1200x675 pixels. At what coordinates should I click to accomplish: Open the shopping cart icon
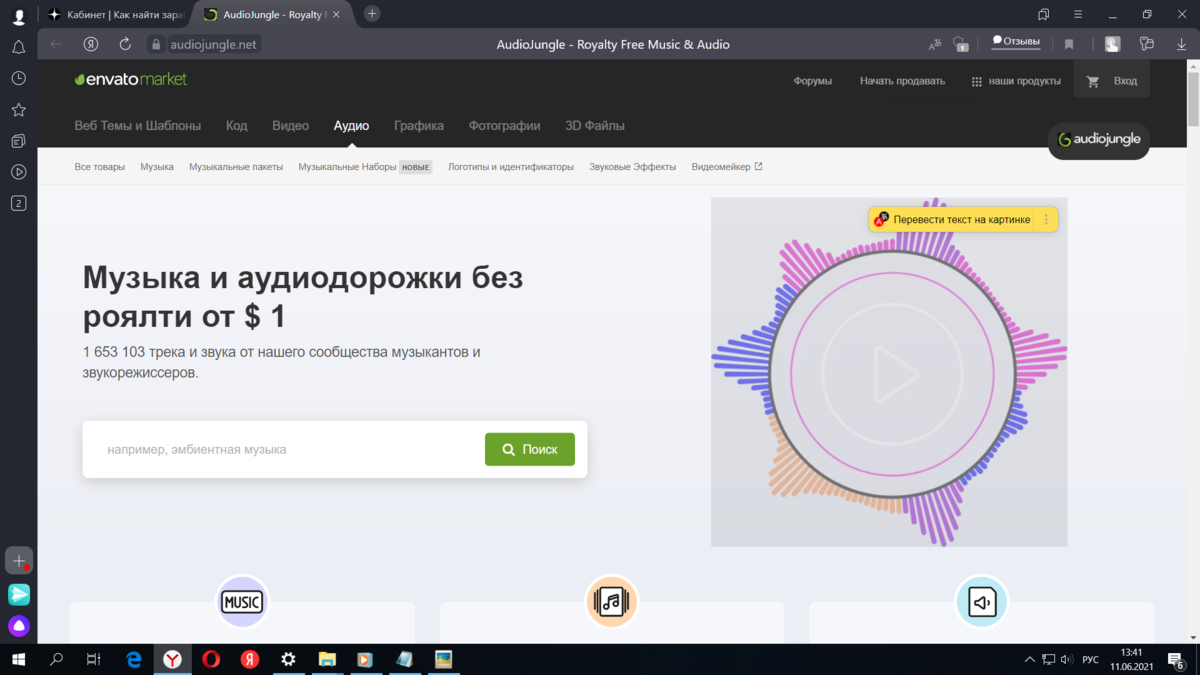(1093, 81)
